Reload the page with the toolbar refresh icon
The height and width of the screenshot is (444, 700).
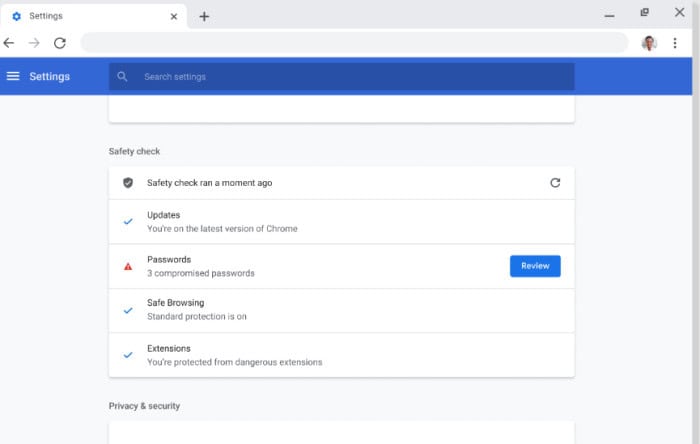(60, 43)
